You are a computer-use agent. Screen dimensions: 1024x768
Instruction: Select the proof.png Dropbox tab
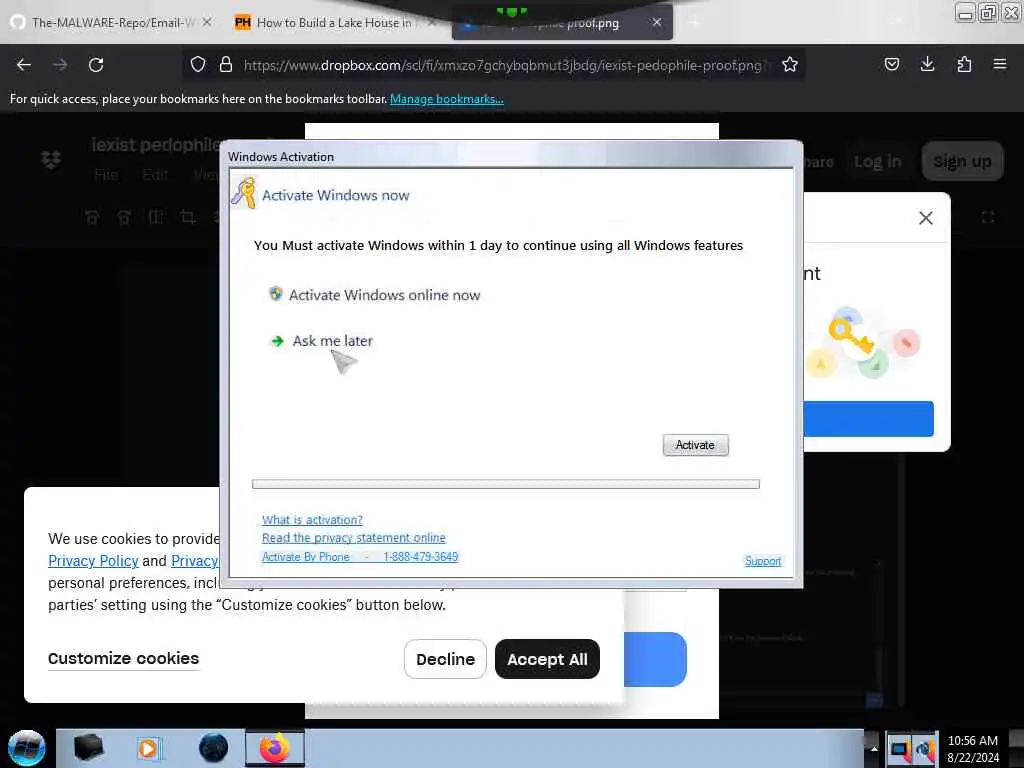coord(562,24)
